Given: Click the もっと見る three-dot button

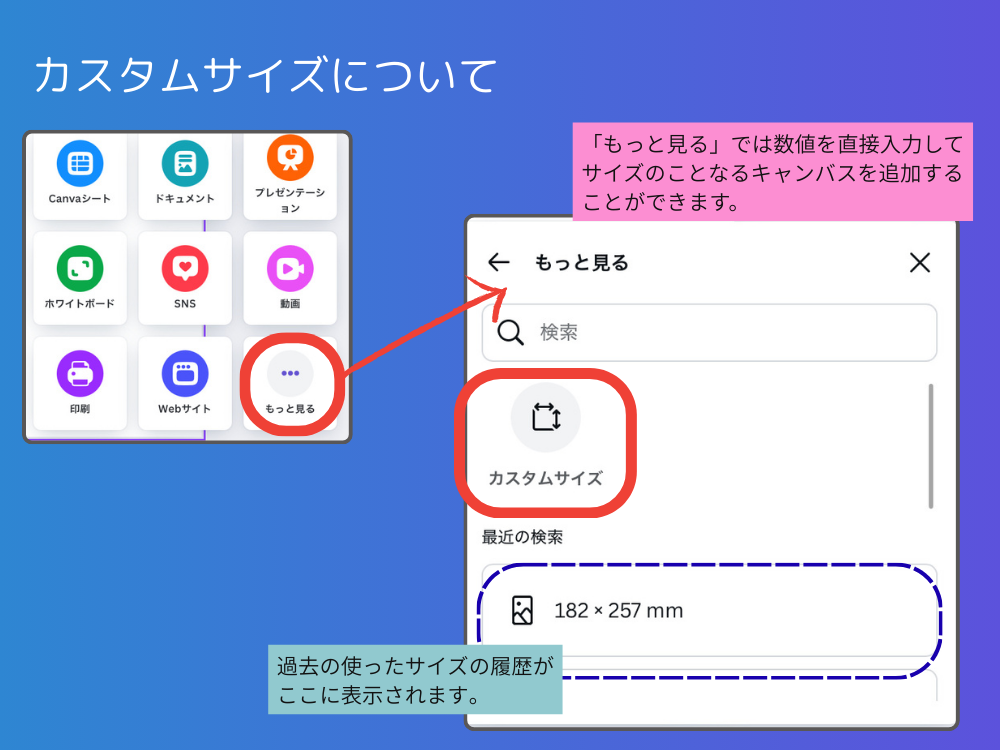Looking at the screenshot, I should point(290,374).
